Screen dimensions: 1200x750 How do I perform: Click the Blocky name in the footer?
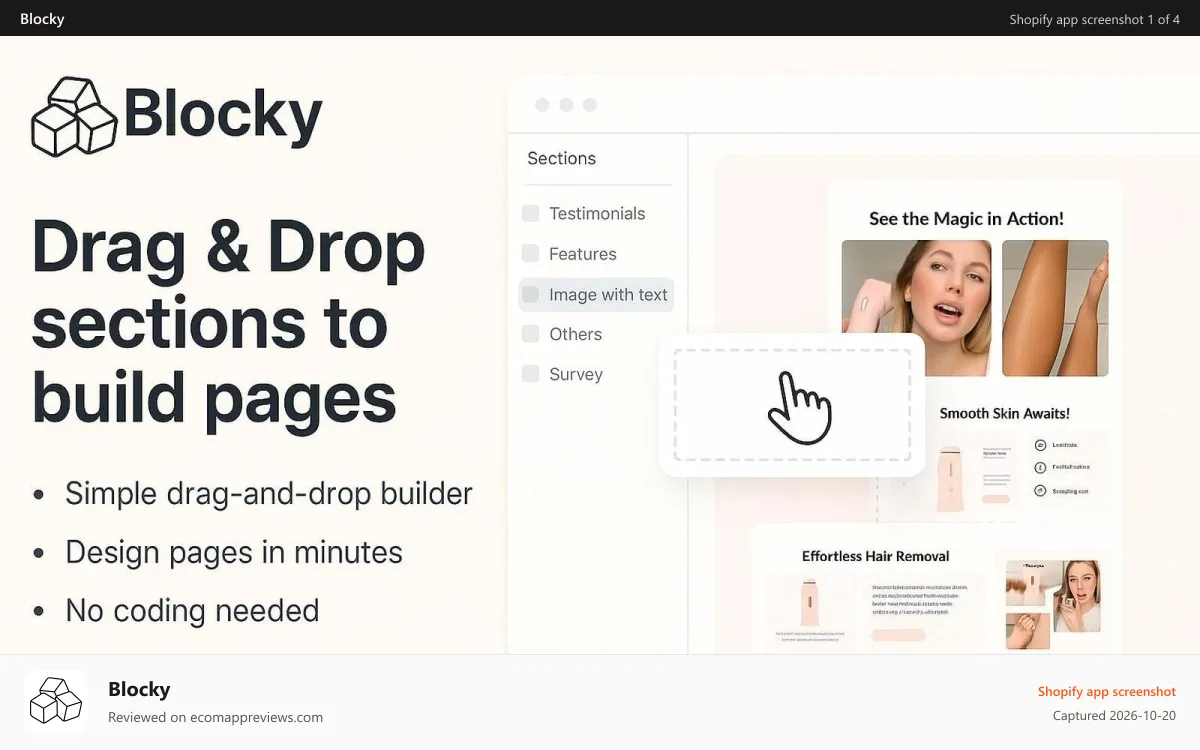[x=139, y=689]
